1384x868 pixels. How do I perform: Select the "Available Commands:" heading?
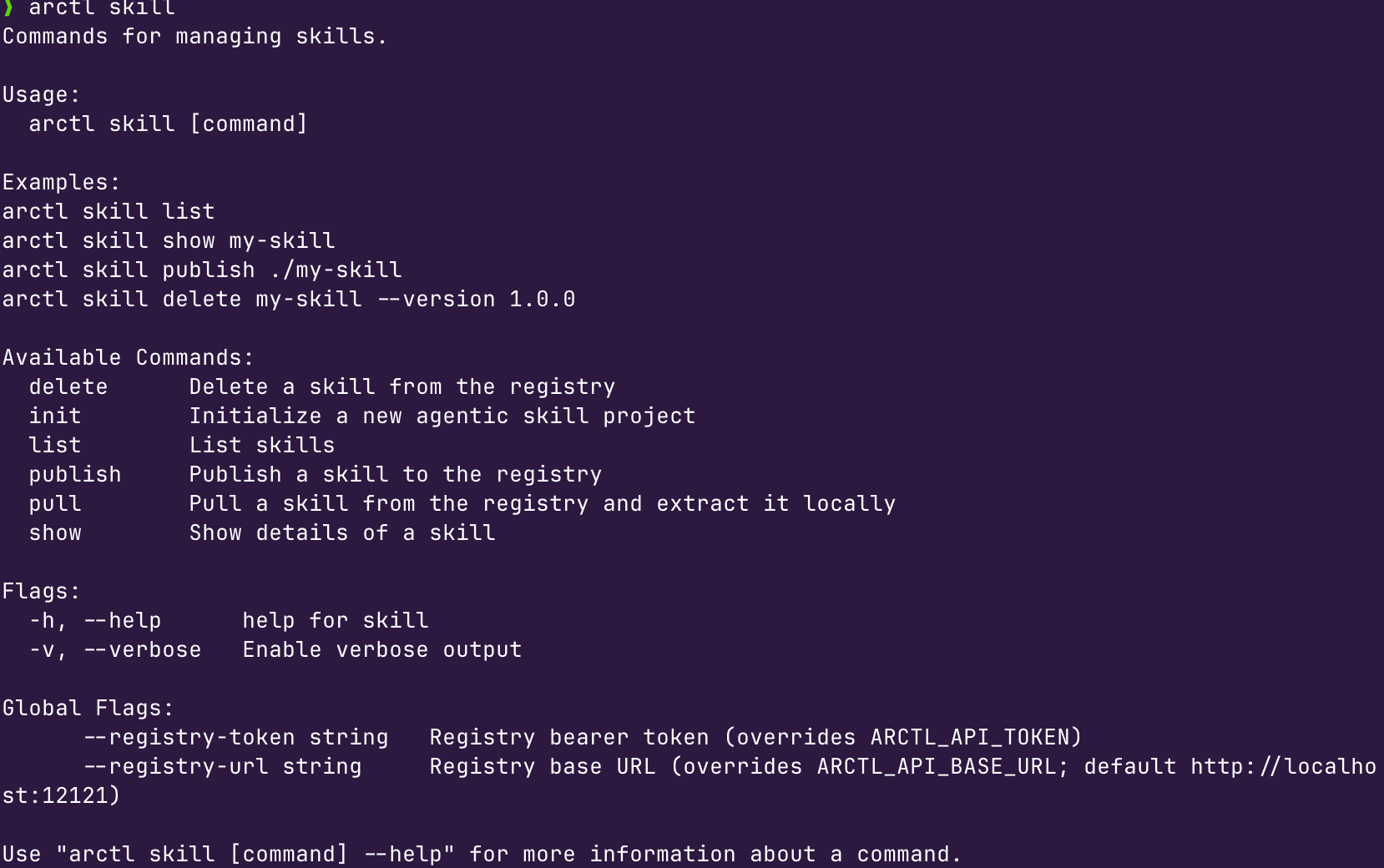coord(129,358)
